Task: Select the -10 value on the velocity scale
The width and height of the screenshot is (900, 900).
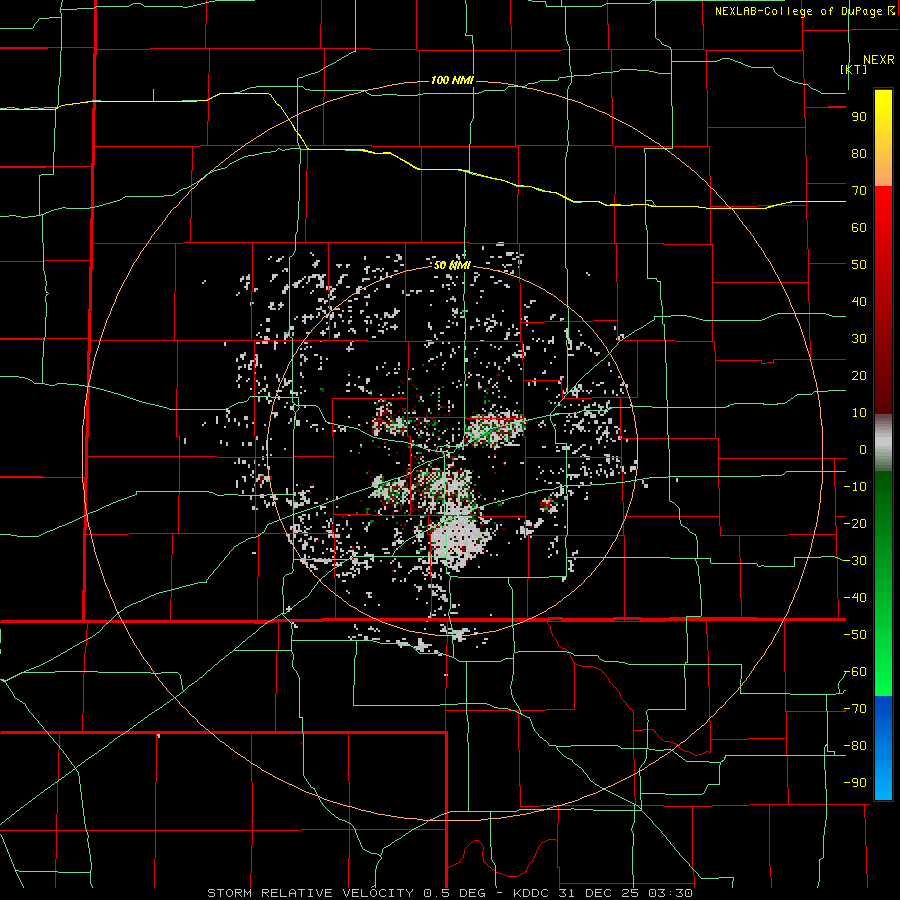Action: pyautogui.click(x=855, y=487)
